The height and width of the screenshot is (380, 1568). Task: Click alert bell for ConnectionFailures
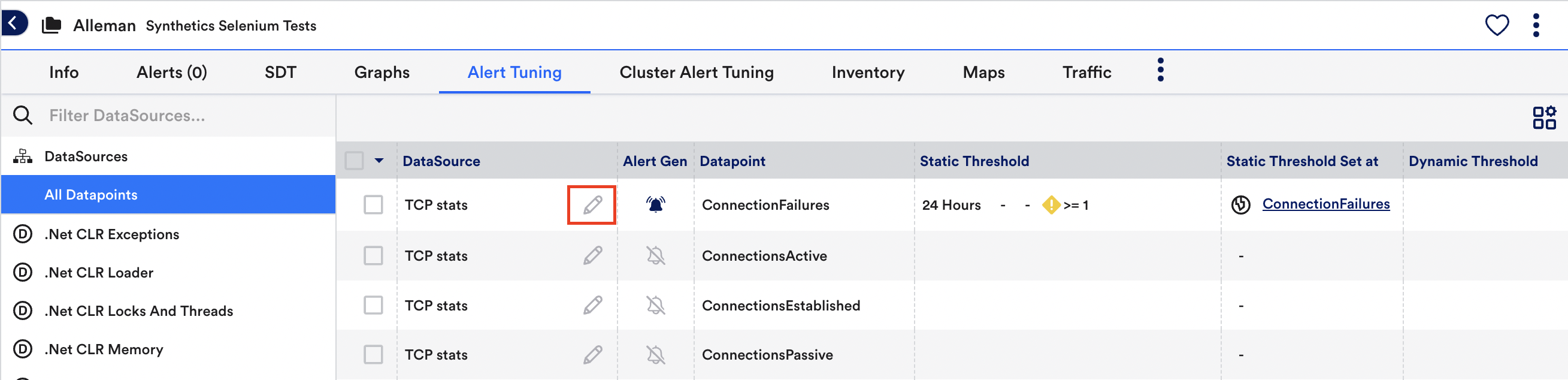click(656, 204)
